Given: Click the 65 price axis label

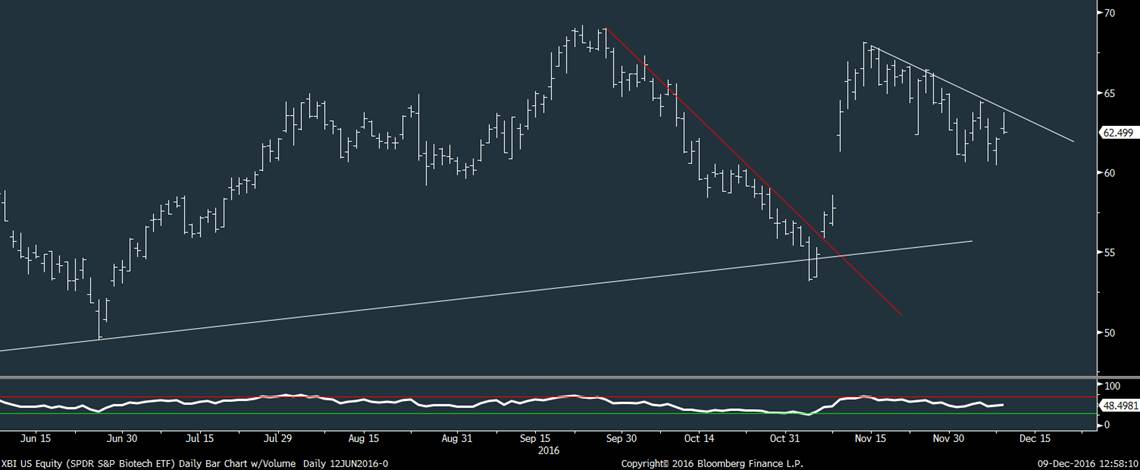Looking at the screenshot, I should (1110, 93).
